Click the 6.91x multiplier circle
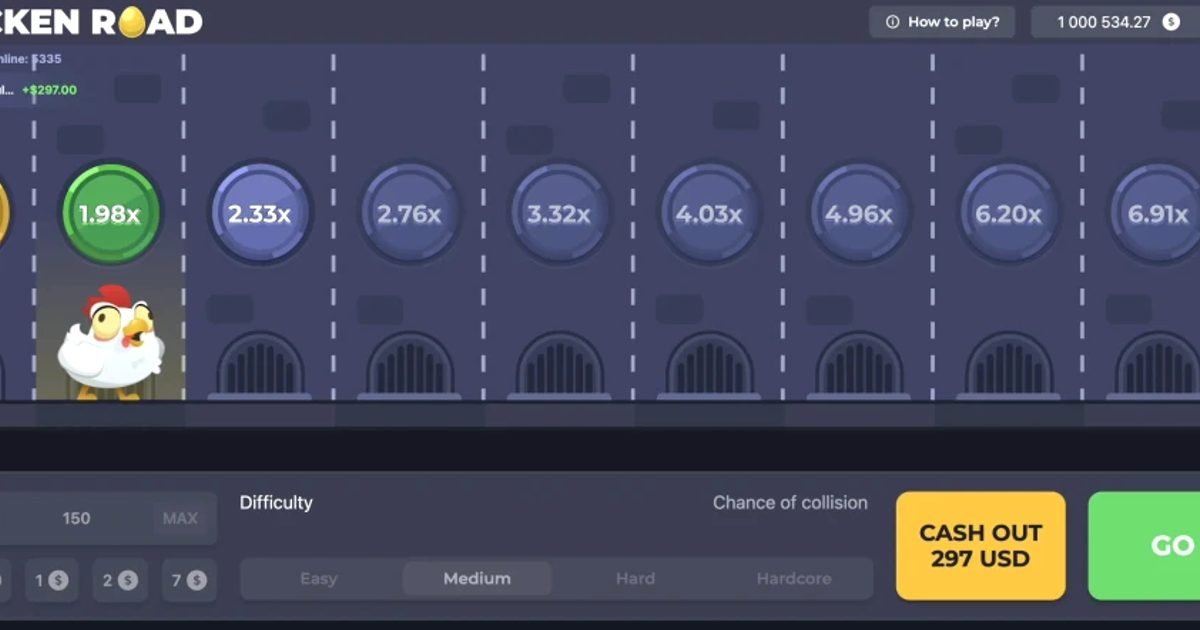The image size is (1200, 630). [1157, 213]
